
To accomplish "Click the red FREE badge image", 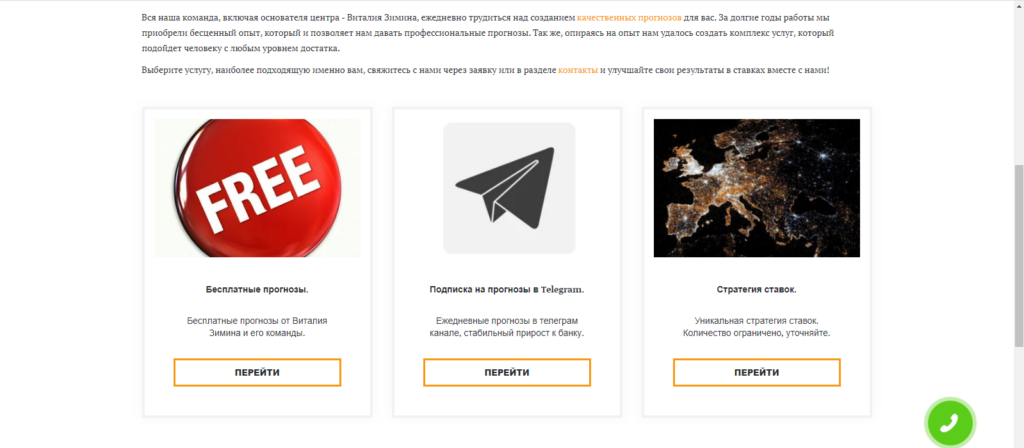I will tap(257, 187).
